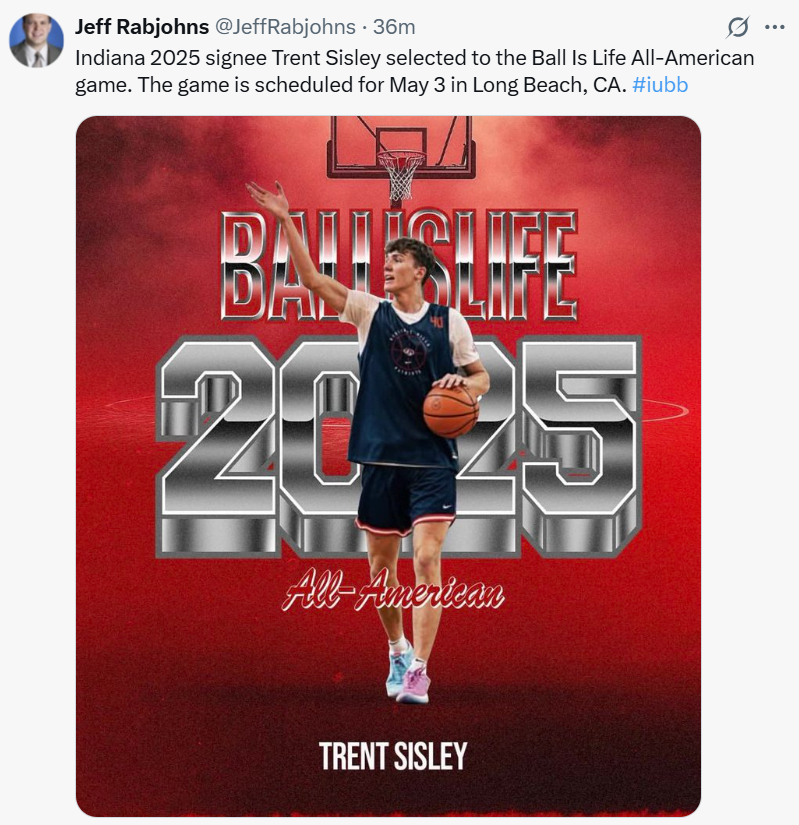Screen dimensions: 799x825
Task: Click the basketball in the player's hand
Action: 451,410
